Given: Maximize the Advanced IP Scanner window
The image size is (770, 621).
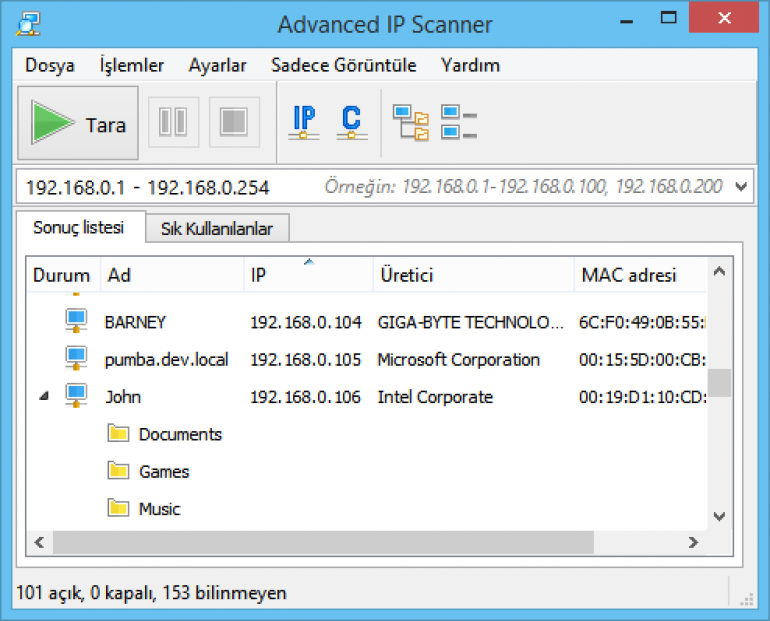Looking at the screenshot, I should 668,19.
